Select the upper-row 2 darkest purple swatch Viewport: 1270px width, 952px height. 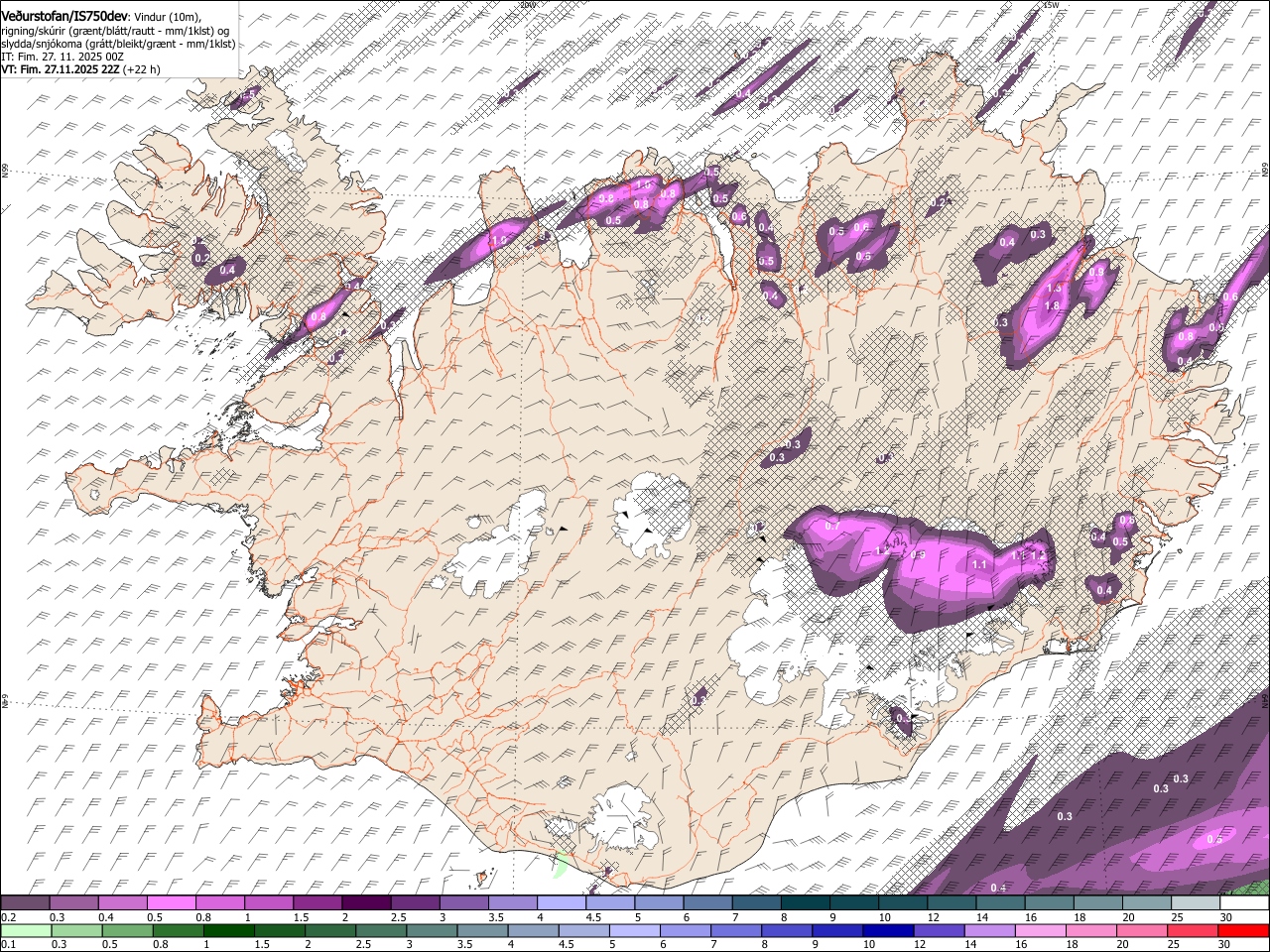[x=366, y=903]
